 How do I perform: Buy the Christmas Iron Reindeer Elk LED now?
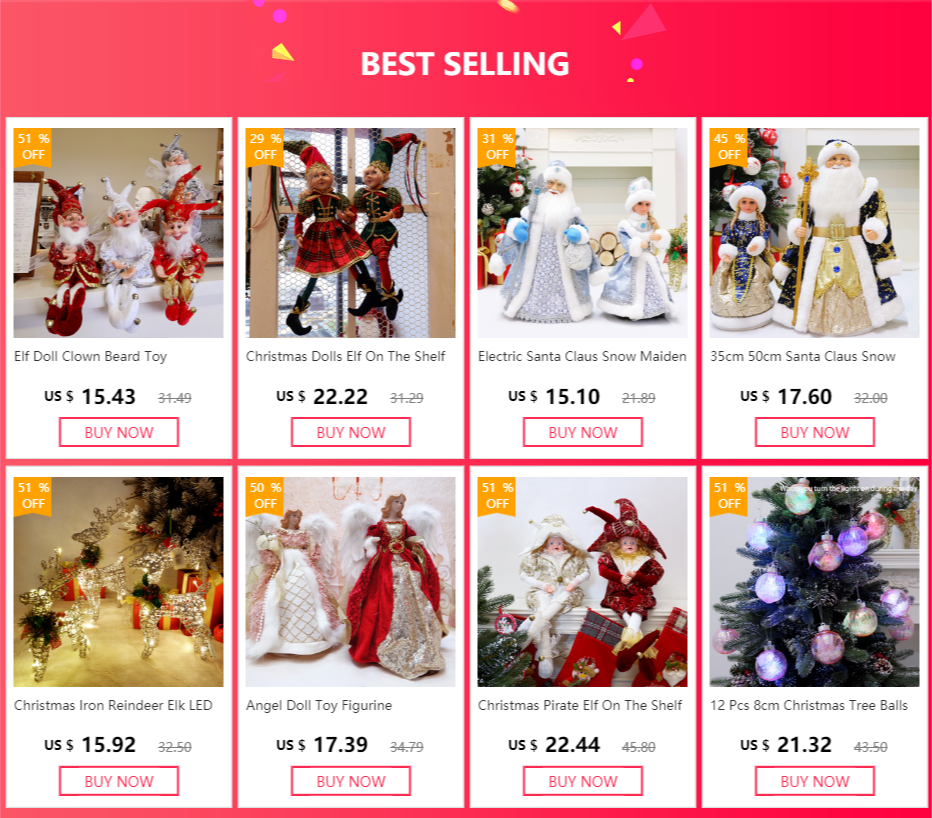119,781
